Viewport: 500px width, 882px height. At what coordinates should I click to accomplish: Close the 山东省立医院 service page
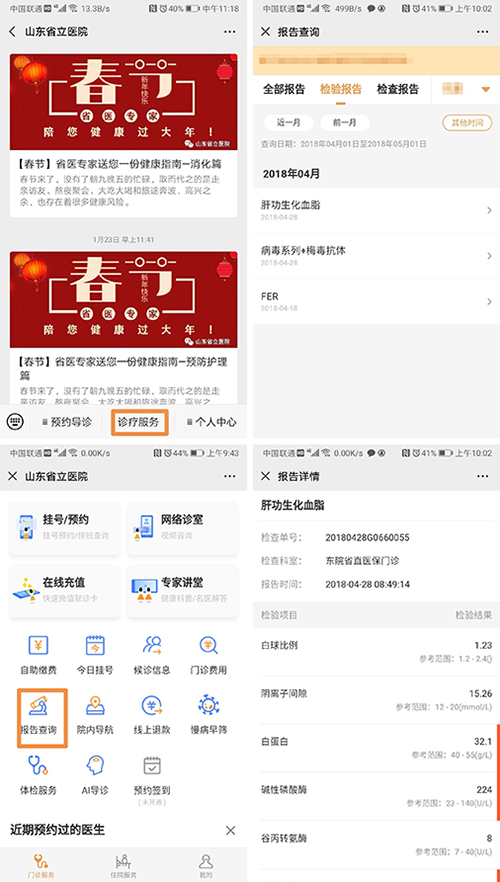(x=12, y=476)
